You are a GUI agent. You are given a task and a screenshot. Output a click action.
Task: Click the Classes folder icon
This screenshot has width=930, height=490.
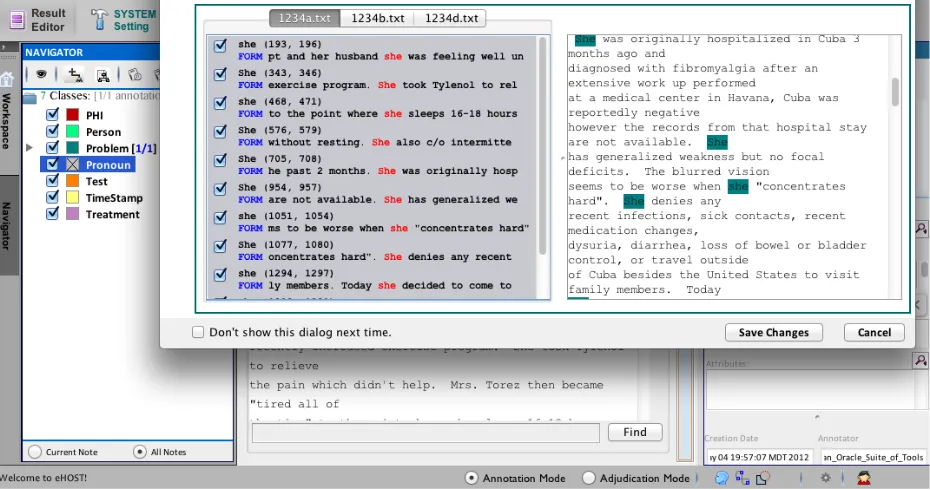pyautogui.click(x=30, y=97)
